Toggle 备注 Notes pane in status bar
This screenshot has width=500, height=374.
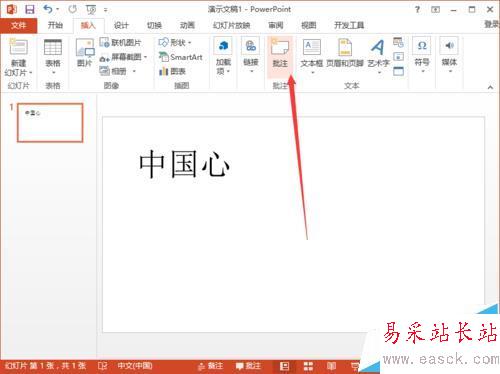pyautogui.click(x=210, y=366)
